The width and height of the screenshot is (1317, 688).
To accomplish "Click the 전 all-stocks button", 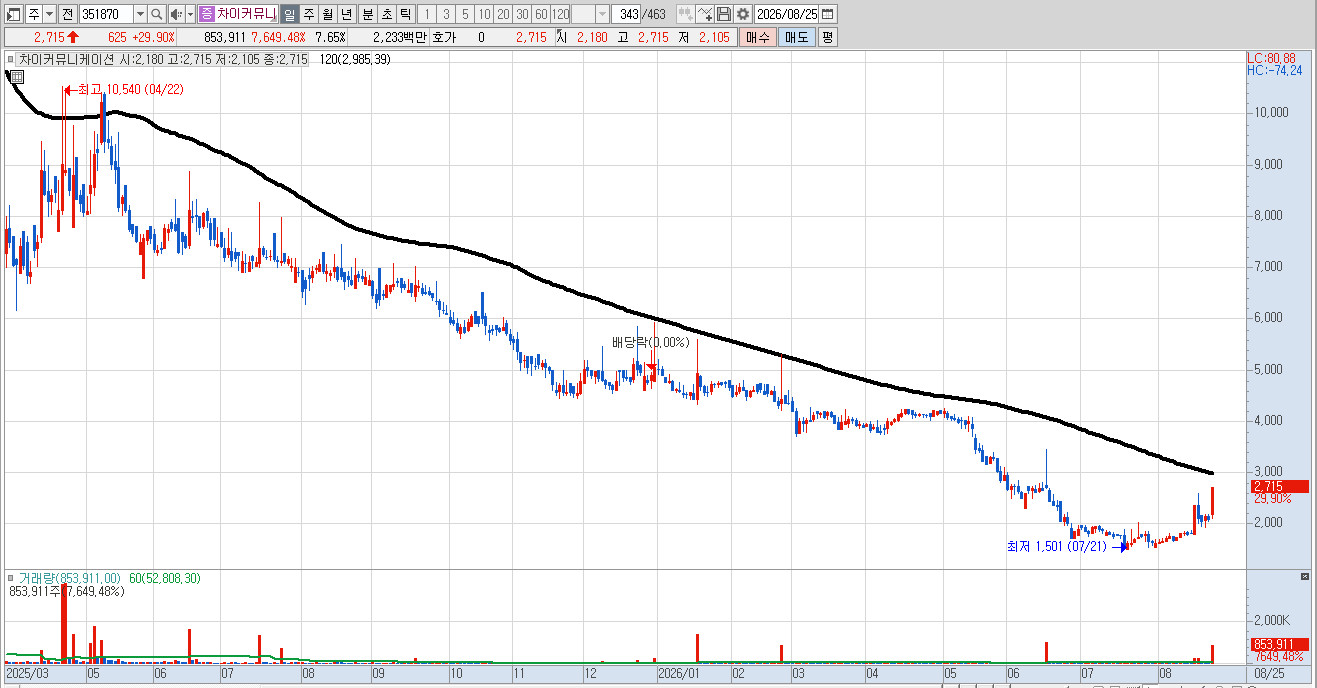I will coord(66,14).
